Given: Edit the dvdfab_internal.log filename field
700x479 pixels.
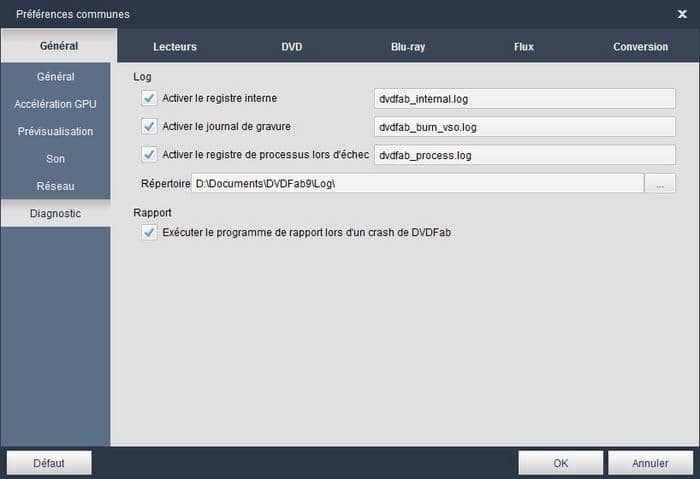Looking at the screenshot, I should [525, 99].
